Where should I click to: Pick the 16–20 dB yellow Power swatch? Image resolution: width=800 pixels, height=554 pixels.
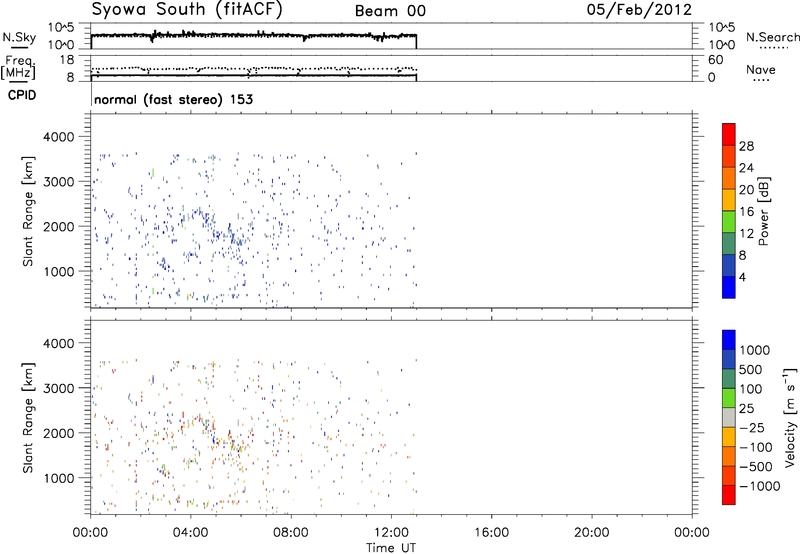click(x=729, y=200)
